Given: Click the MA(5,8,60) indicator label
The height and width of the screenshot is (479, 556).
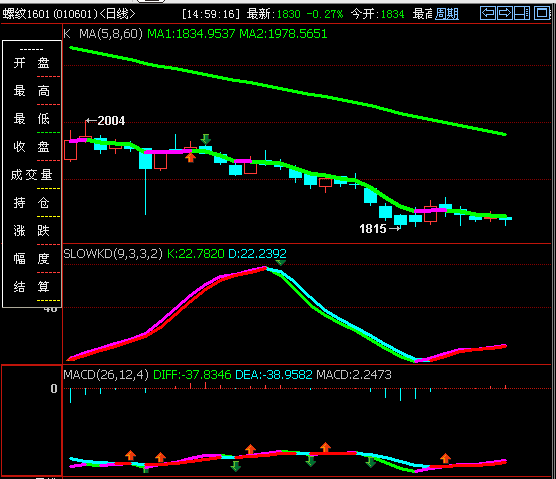Looking at the screenshot, I should coord(111,34).
